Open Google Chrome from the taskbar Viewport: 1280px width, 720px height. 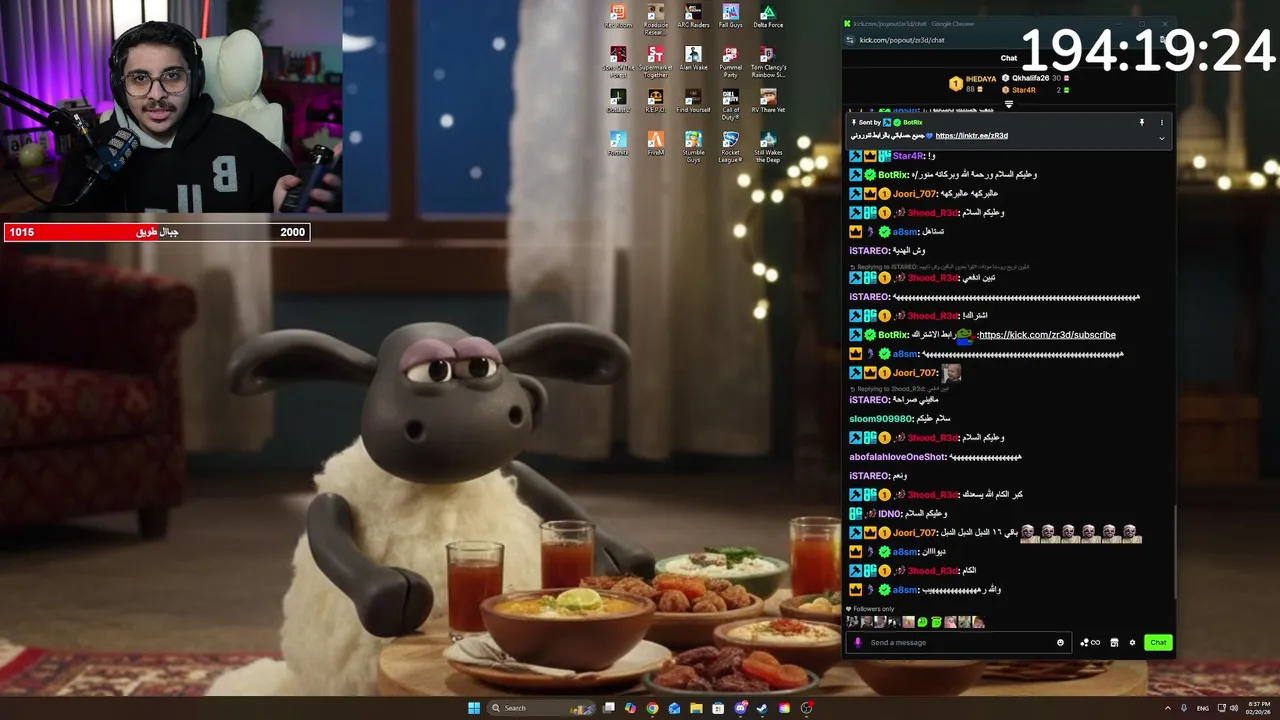(x=652, y=708)
